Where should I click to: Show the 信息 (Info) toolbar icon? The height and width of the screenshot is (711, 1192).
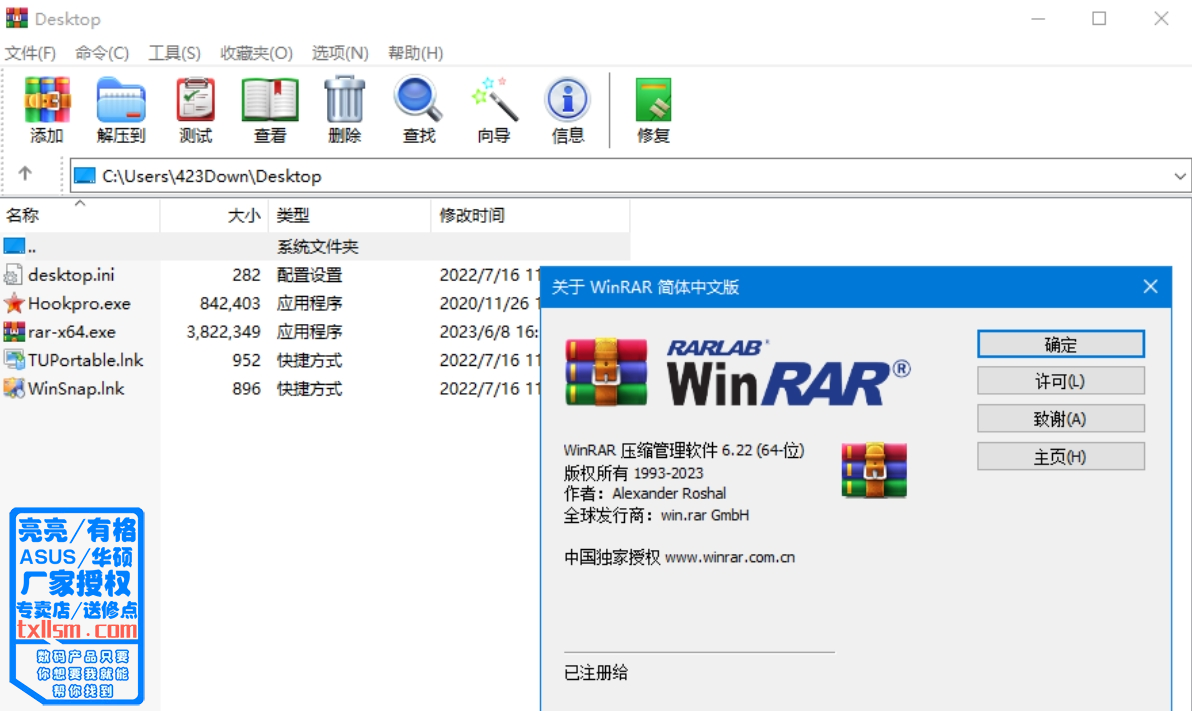(567, 100)
